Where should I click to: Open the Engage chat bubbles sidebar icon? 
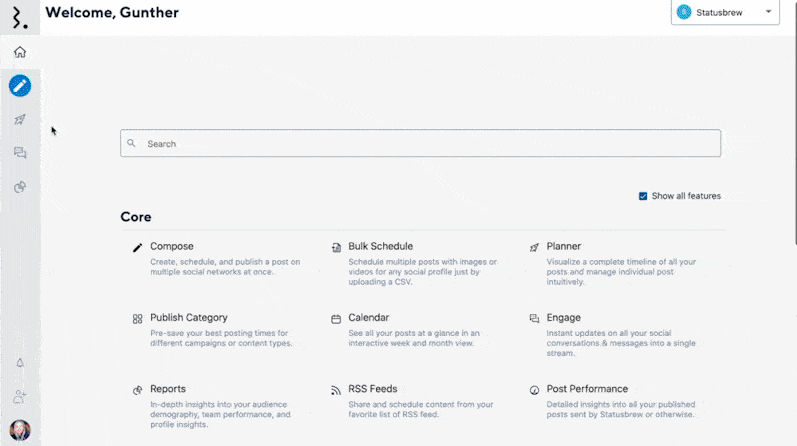click(x=20, y=153)
